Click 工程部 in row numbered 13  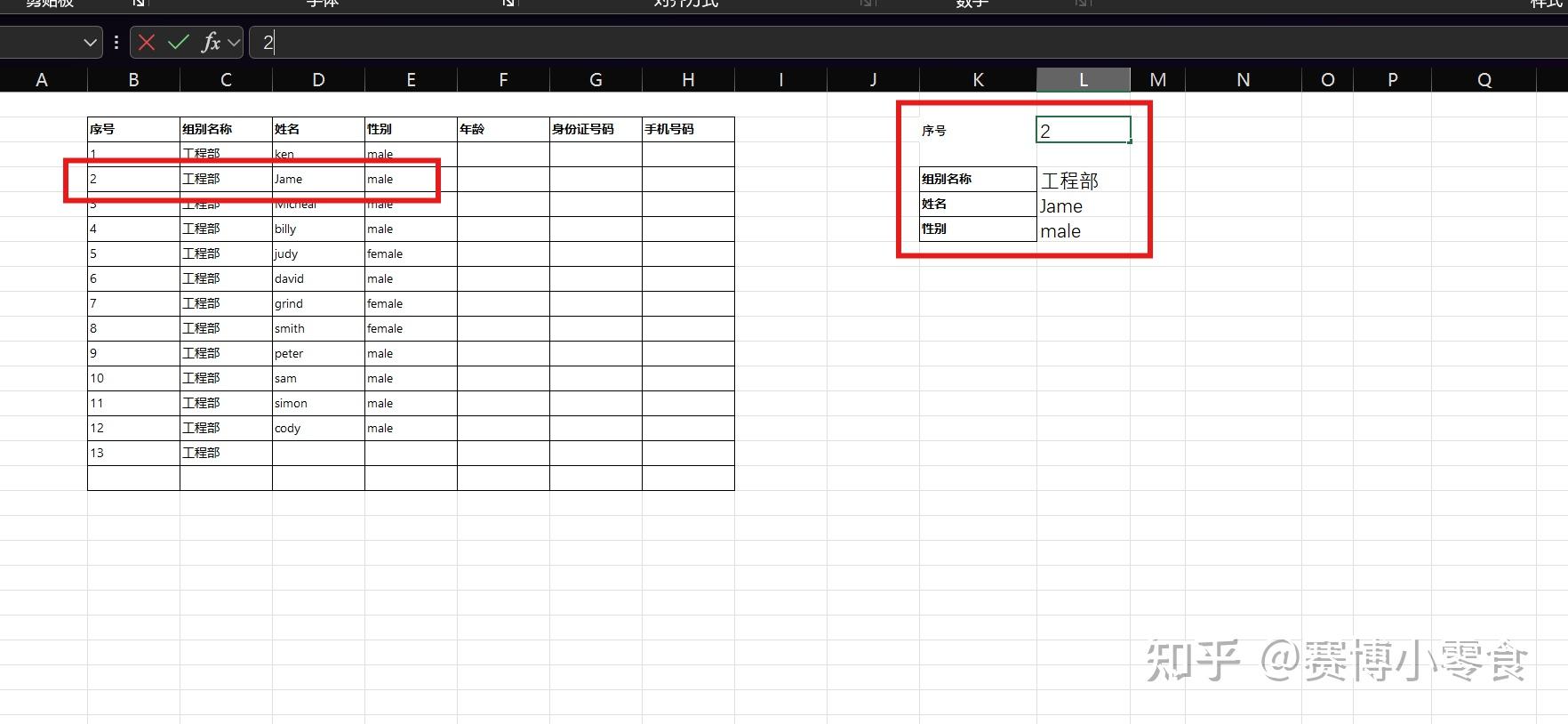(226, 453)
